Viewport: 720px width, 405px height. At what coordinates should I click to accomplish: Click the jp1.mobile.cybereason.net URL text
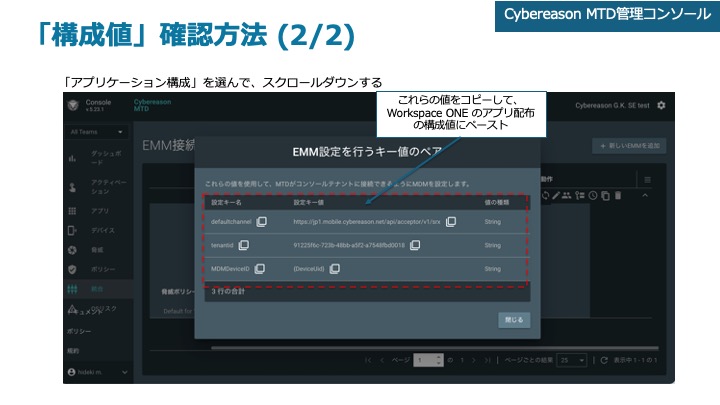click(366, 222)
